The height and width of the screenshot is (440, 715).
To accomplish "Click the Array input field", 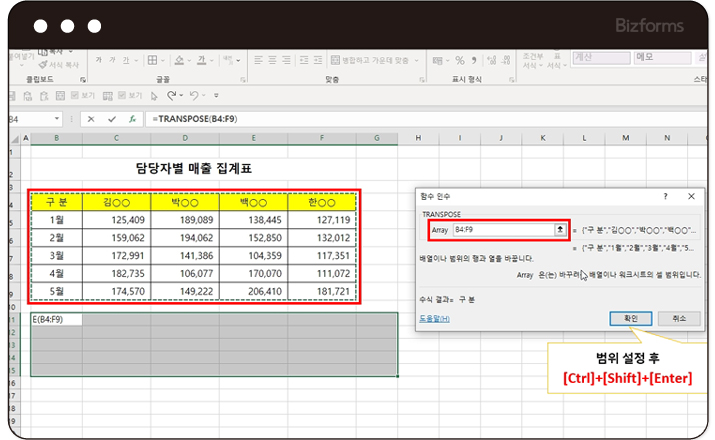I will click(x=500, y=230).
